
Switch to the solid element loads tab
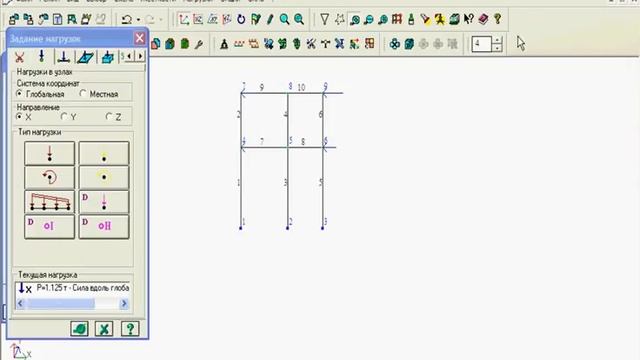[107, 57]
